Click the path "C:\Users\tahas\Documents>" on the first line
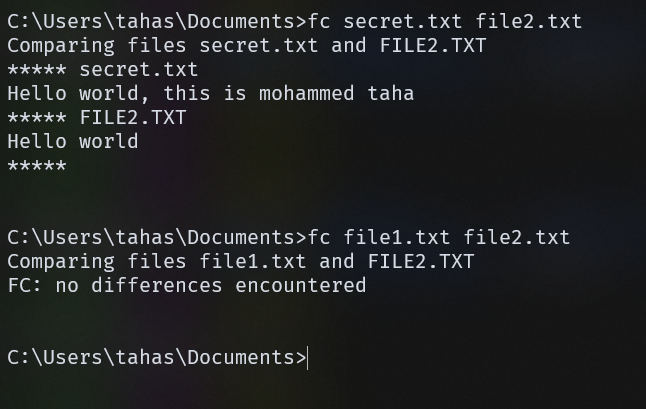 pos(156,21)
